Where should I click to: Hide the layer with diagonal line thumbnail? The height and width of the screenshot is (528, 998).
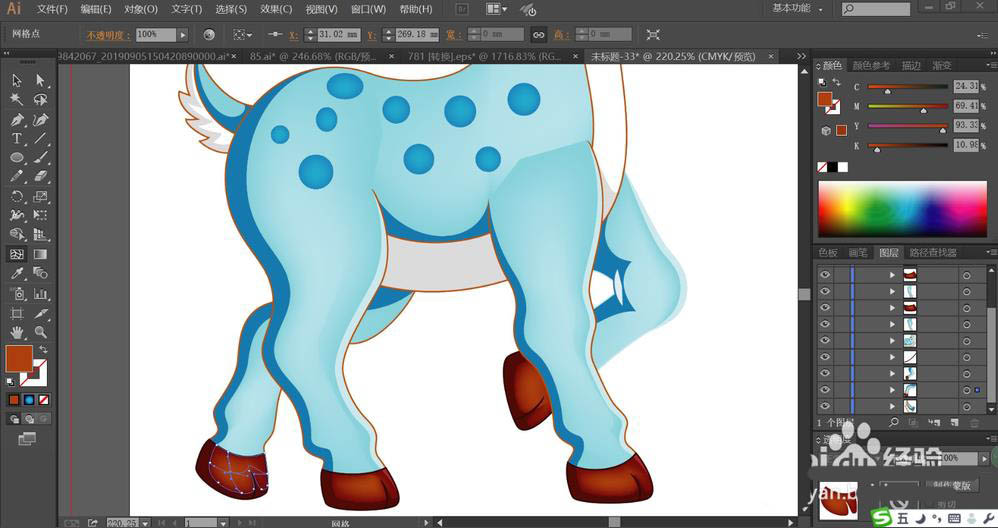[826, 357]
